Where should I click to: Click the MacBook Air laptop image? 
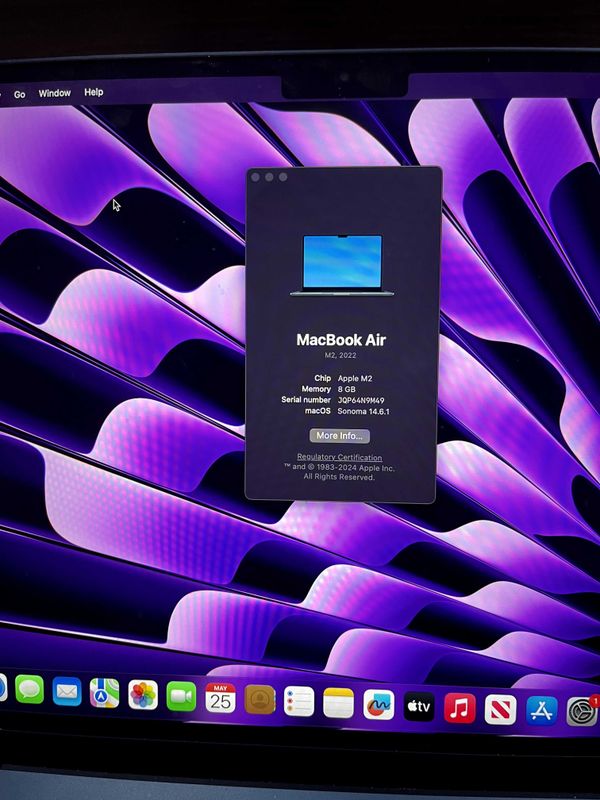342,265
